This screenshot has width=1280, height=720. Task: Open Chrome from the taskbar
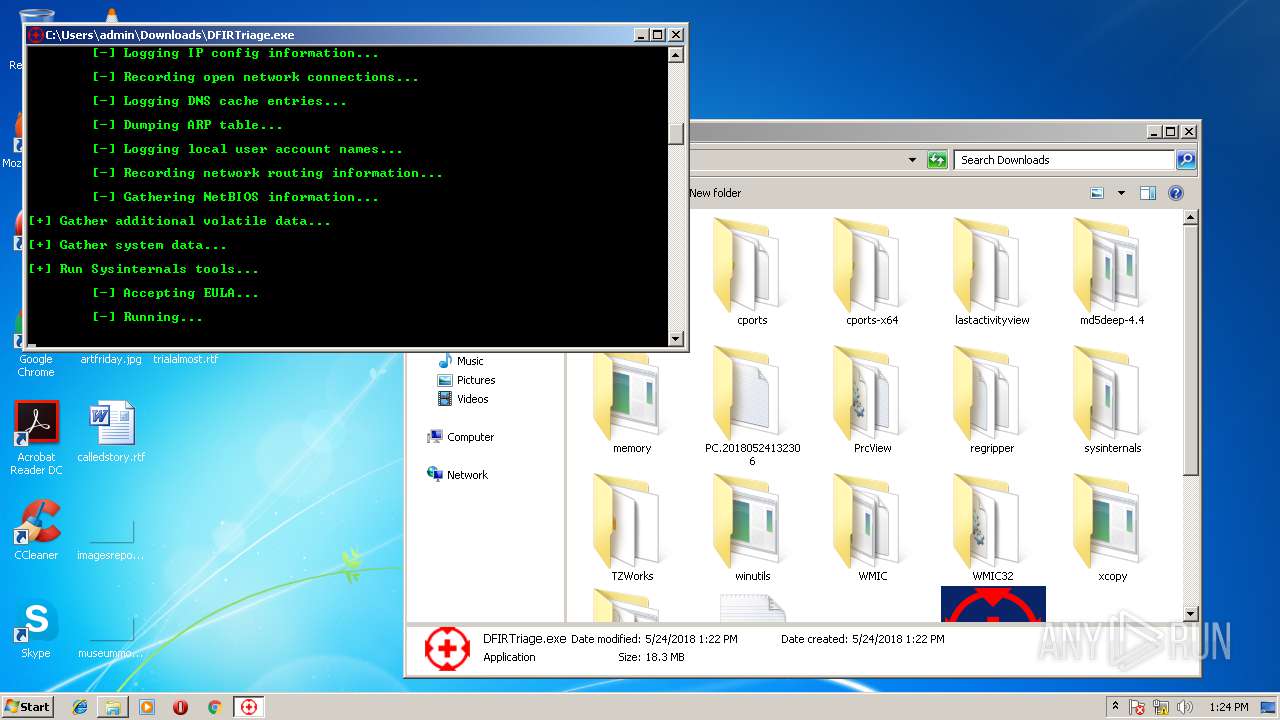pos(214,707)
